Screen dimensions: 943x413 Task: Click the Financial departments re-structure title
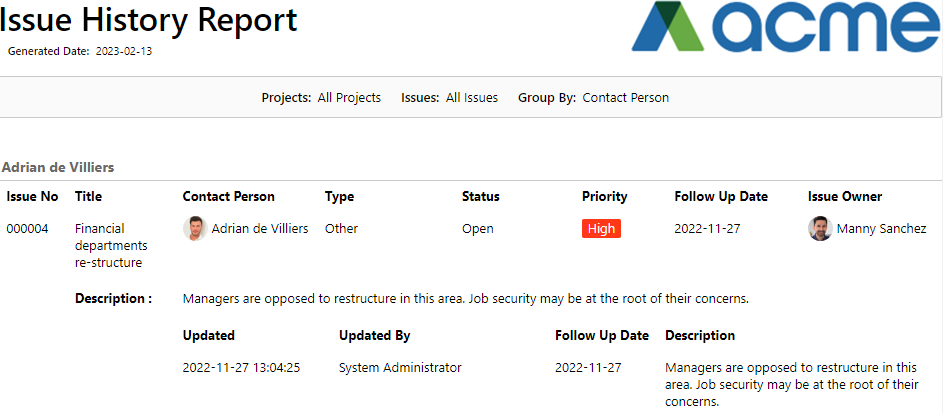point(111,245)
